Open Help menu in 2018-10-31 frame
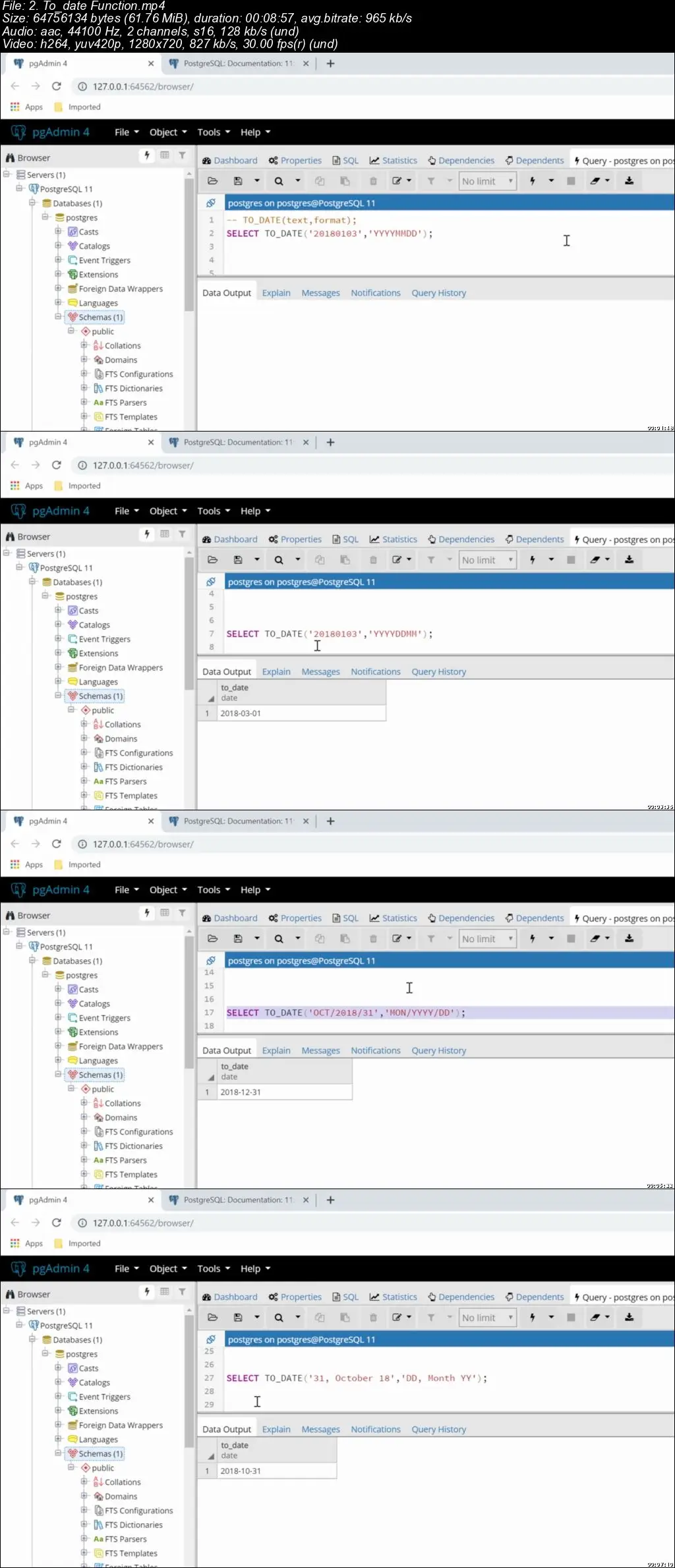This screenshot has width=675, height=1568. tap(255, 1269)
